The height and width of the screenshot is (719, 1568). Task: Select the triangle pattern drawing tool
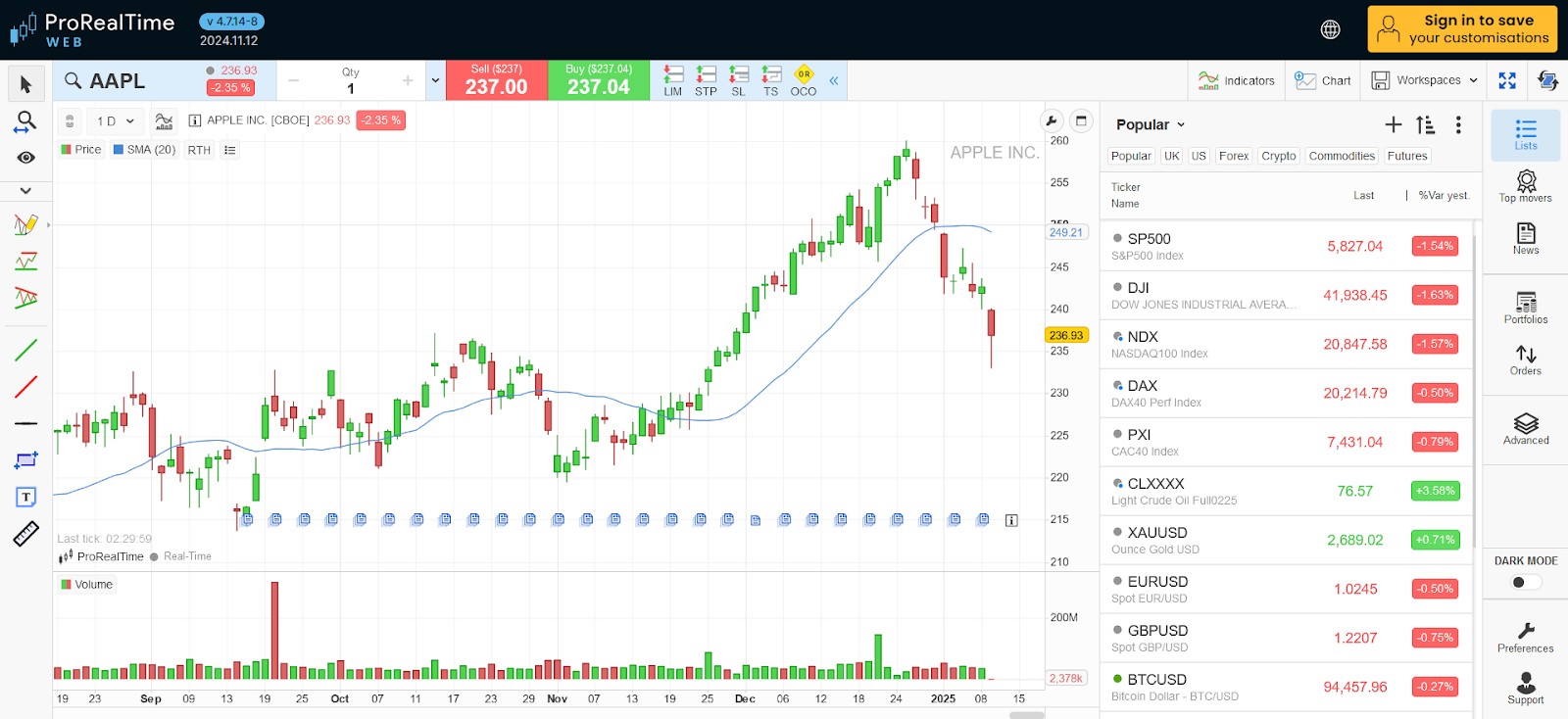25,298
